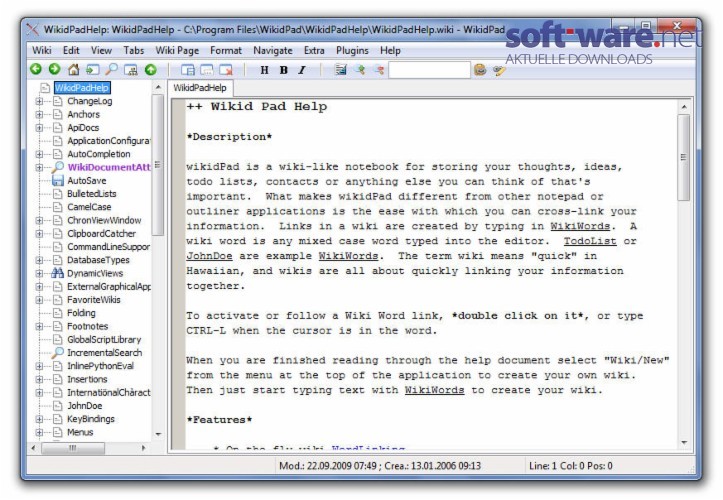Open the Navigate menu
Screen dimensions: 723x500
(273, 50)
